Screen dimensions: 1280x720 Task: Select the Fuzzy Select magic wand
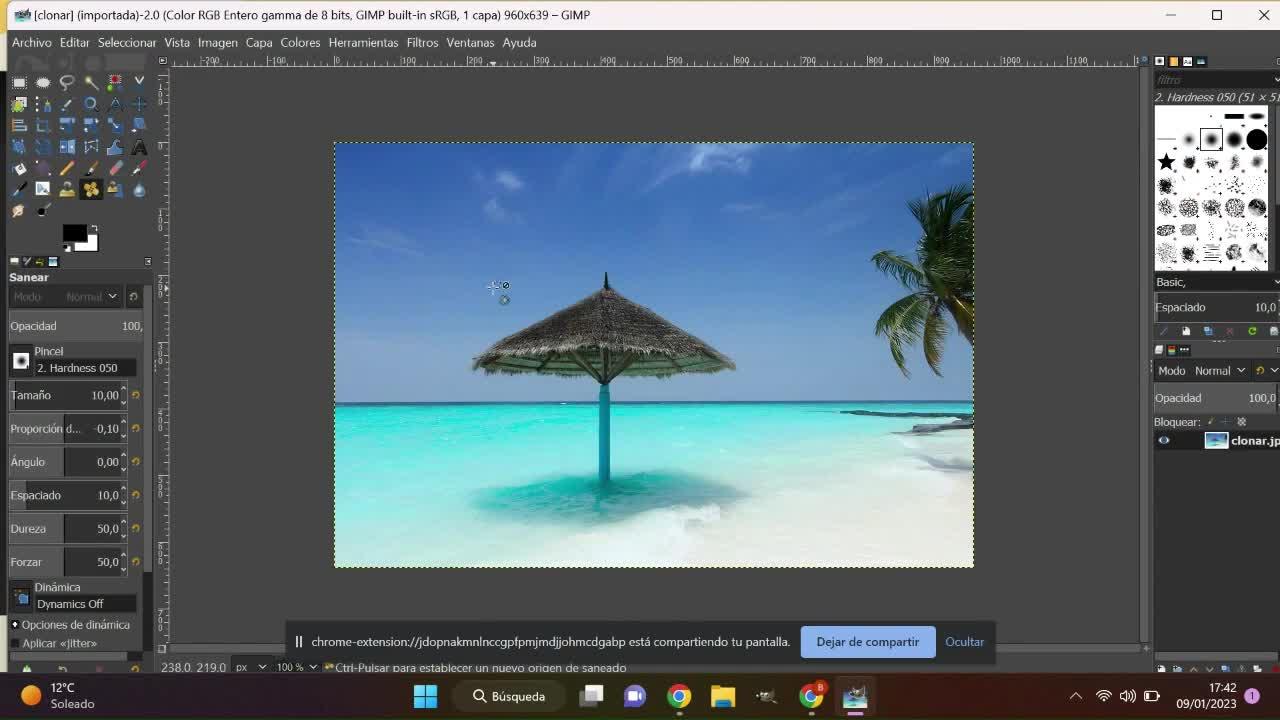[91, 82]
